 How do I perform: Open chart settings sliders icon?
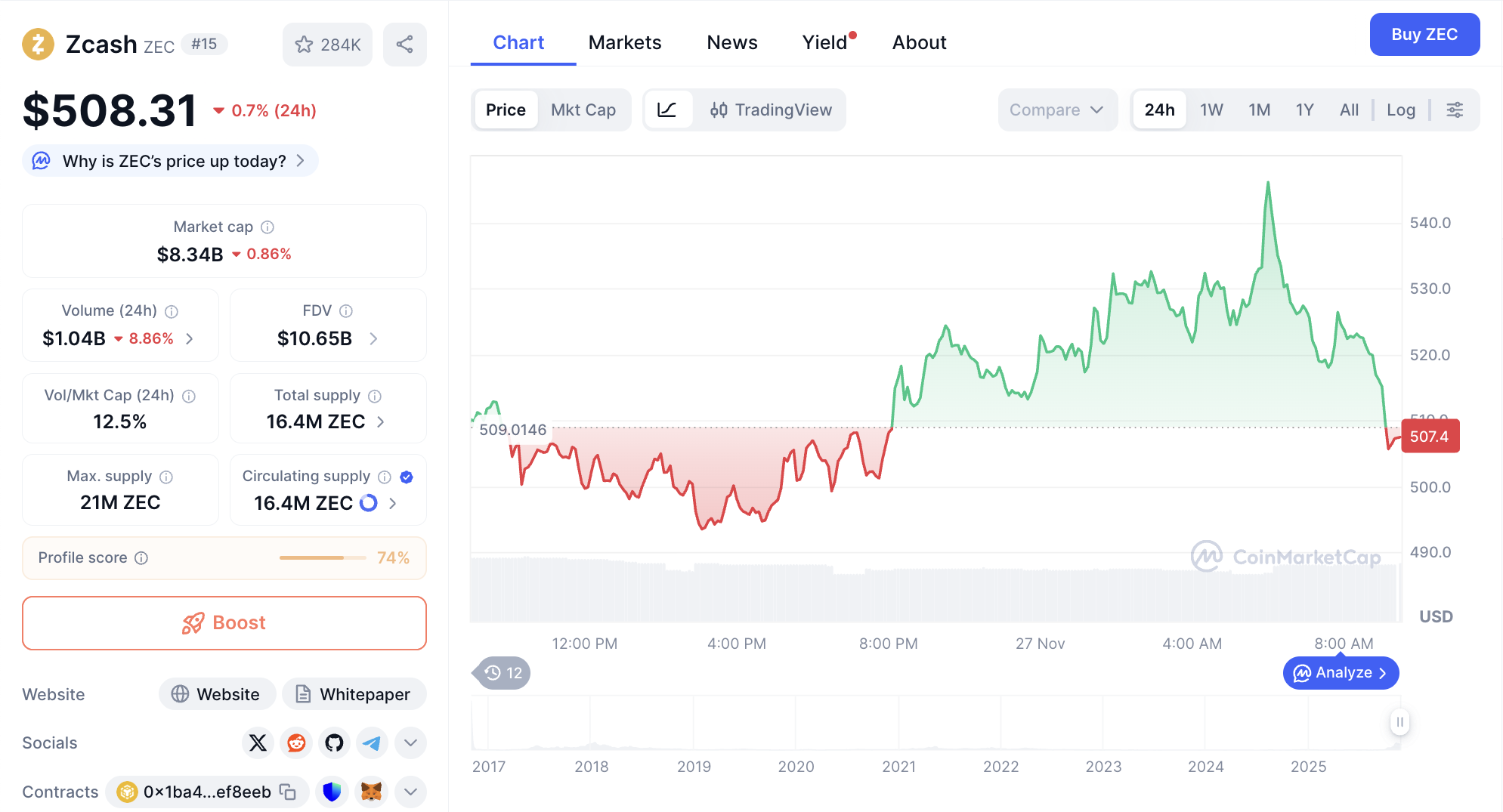[x=1455, y=110]
